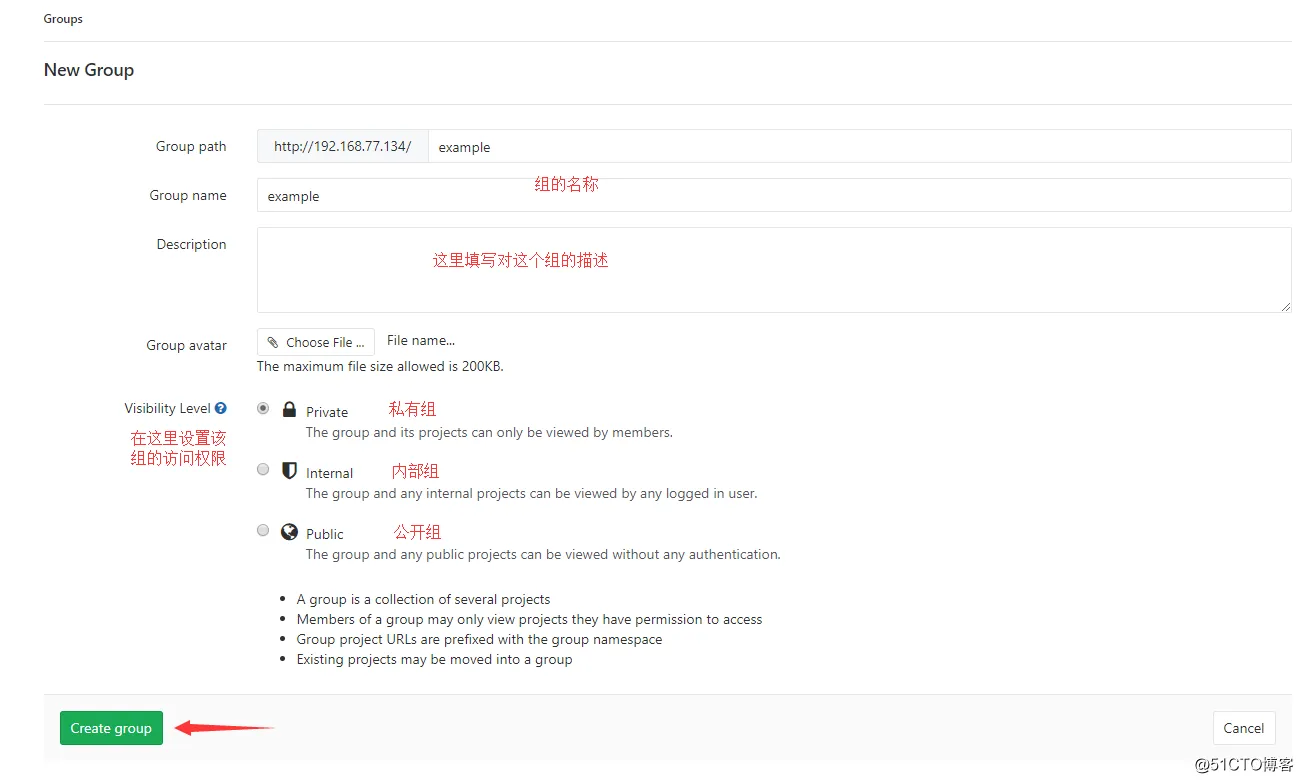Click the Internal label text
This screenshot has width=1303, height=783.
pyautogui.click(x=330, y=473)
